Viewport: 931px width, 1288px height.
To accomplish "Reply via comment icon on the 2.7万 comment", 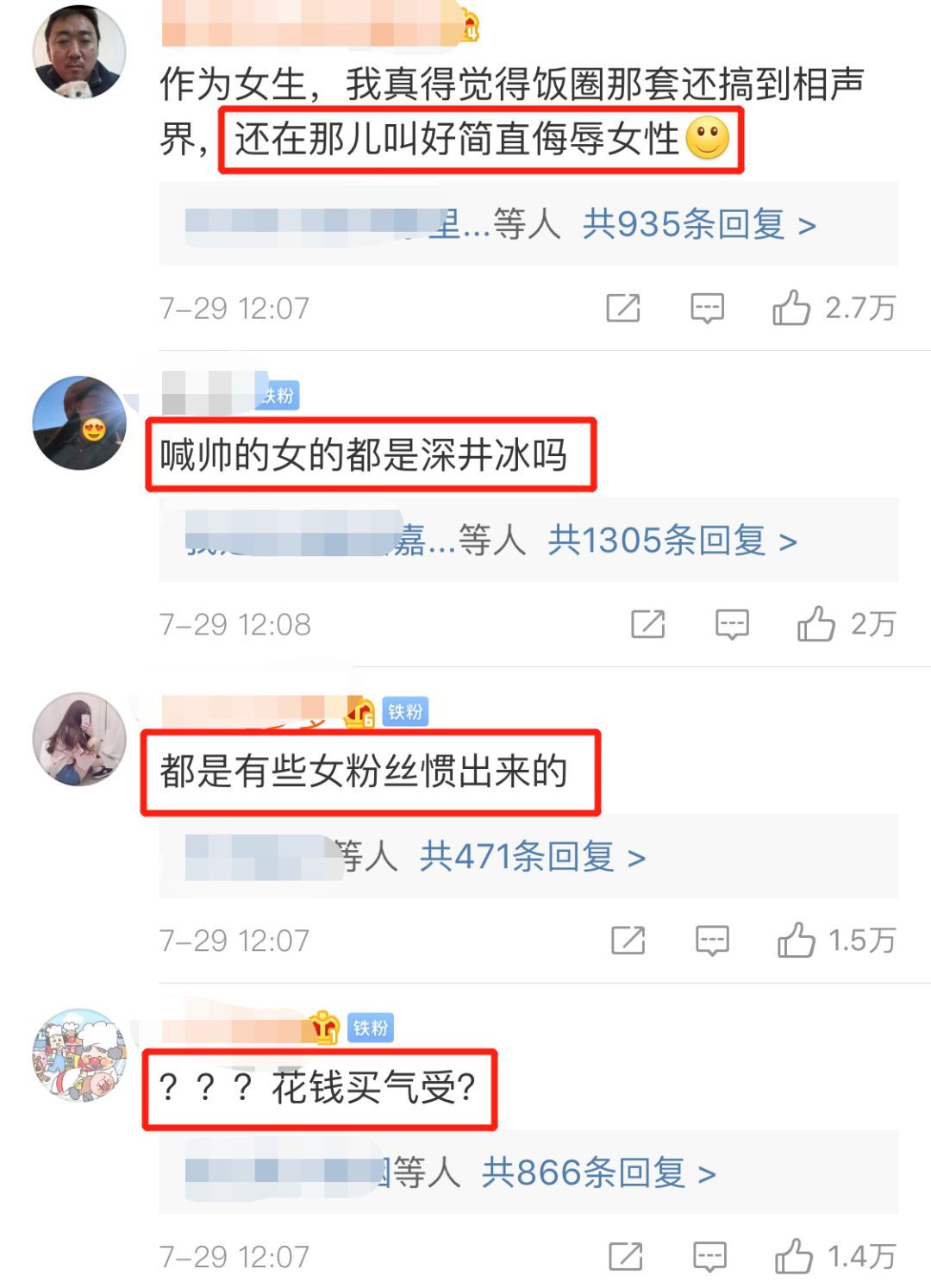I will click(x=708, y=309).
